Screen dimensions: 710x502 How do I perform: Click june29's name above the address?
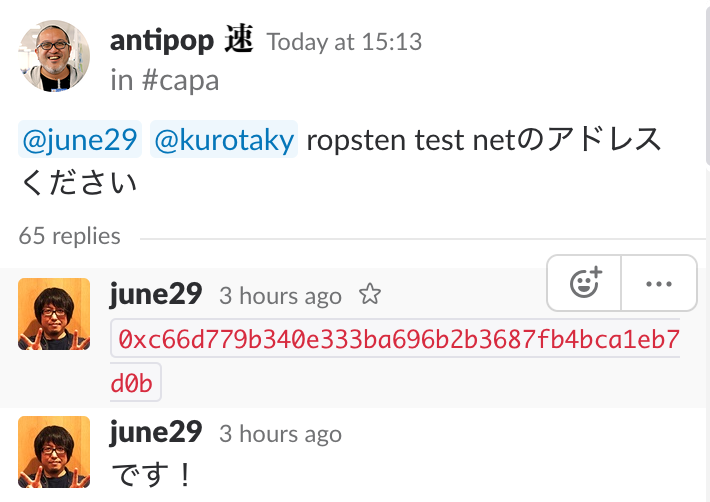click(156, 295)
